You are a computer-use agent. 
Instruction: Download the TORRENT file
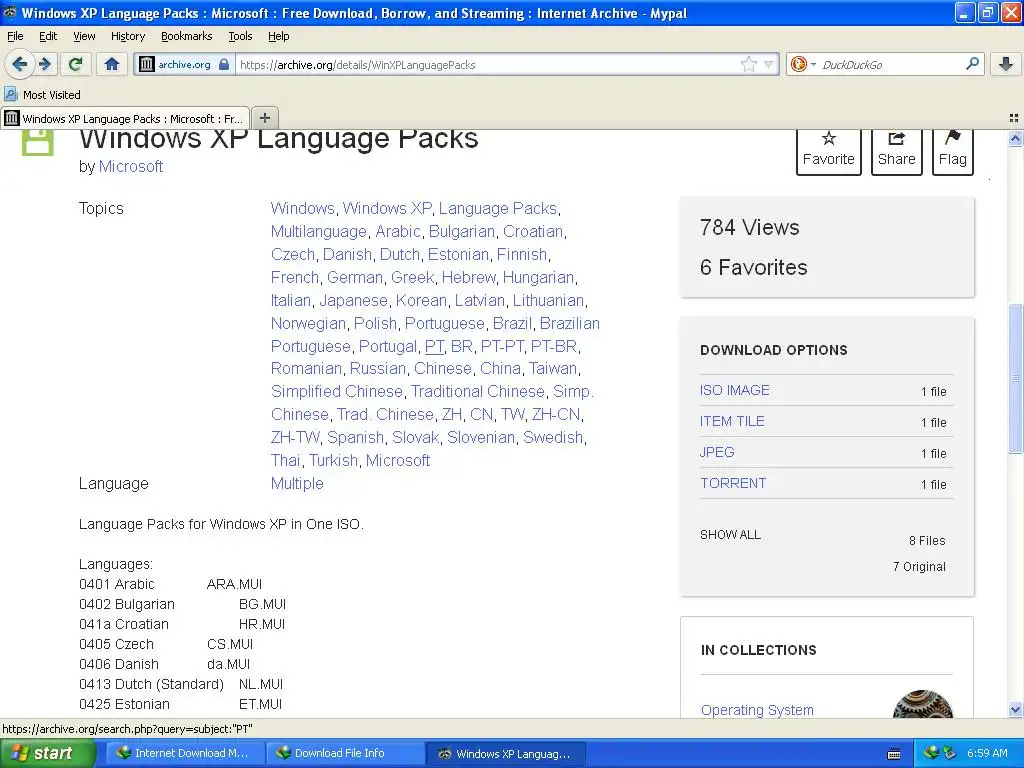tap(733, 483)
